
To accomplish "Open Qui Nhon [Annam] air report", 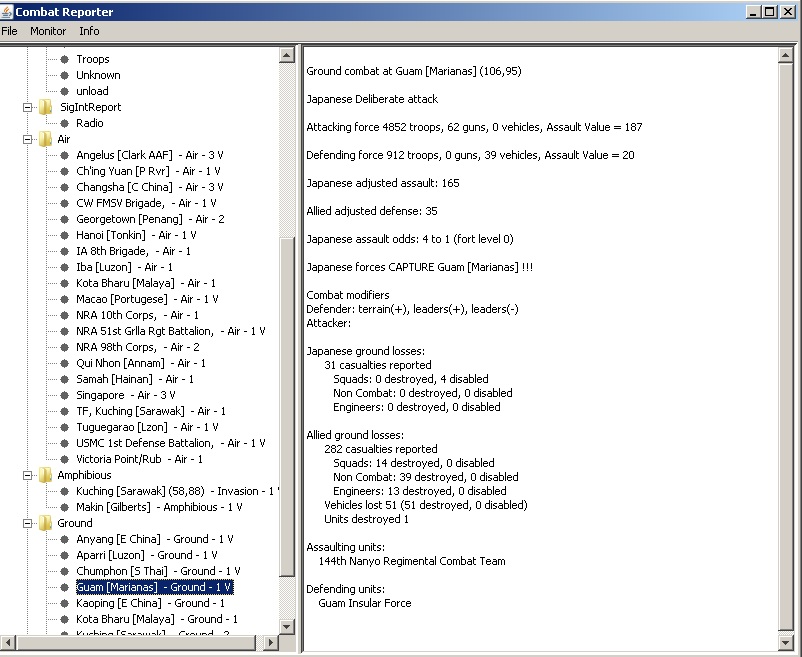I will pos(141,364).
